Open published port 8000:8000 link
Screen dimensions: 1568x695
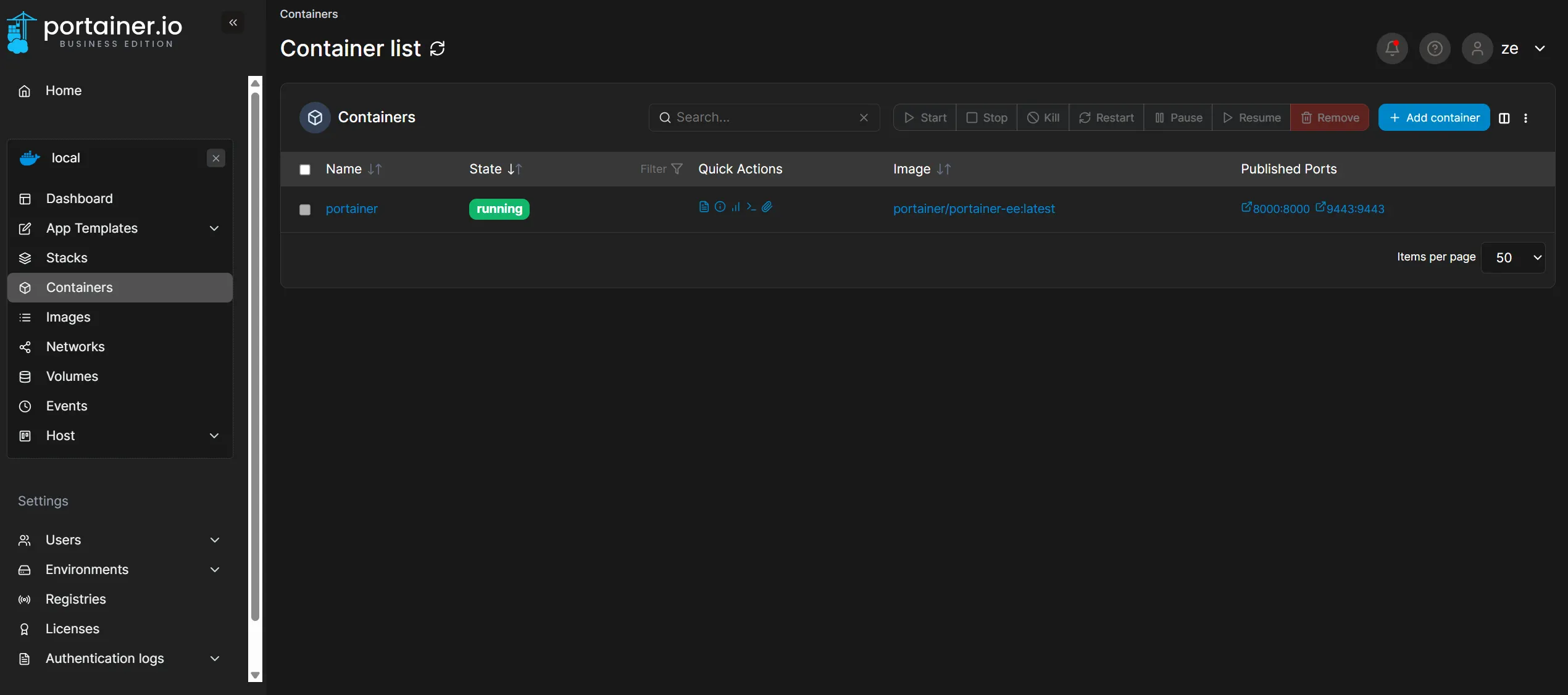click(x=1275, y=209)
